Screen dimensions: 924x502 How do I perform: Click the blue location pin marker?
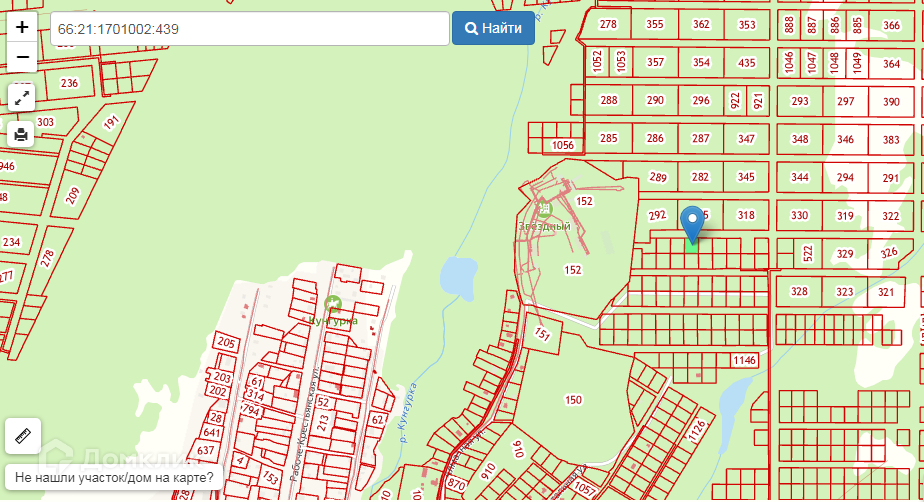[692, 224]
